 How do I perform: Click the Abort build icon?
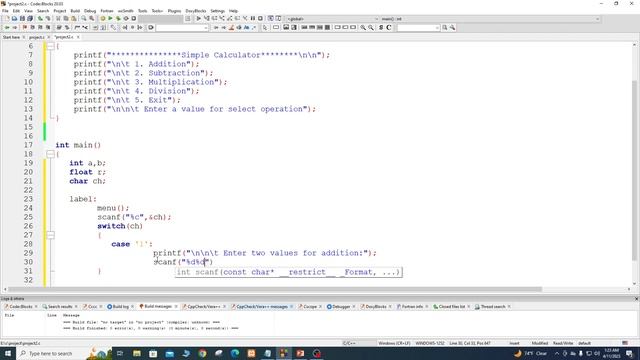click(x=133, y=19)
